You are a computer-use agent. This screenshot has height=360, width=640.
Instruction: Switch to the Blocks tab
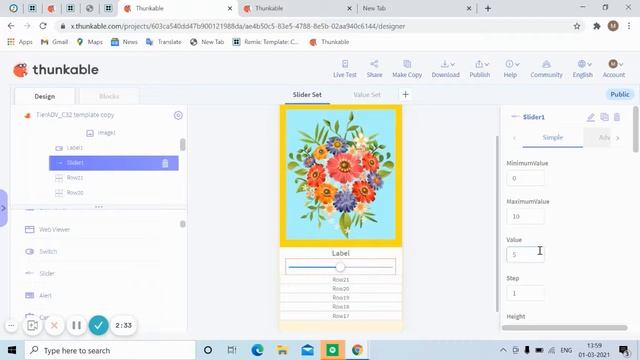point(109,96)
